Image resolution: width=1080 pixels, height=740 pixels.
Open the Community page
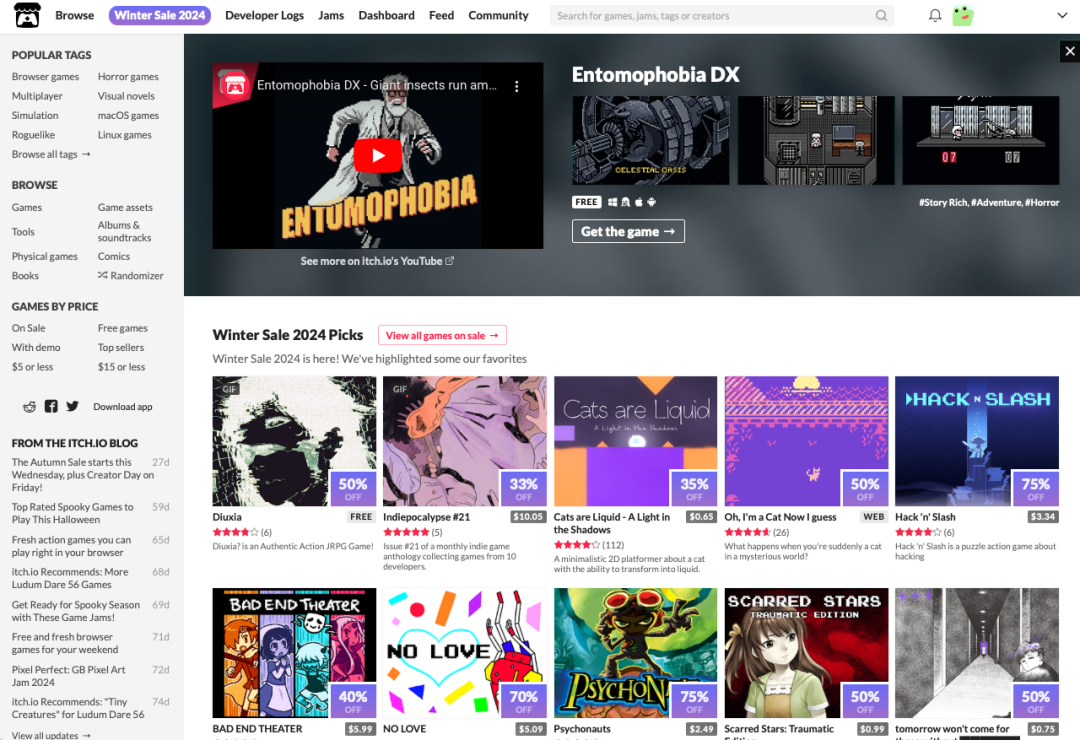(x=499, y=15)
